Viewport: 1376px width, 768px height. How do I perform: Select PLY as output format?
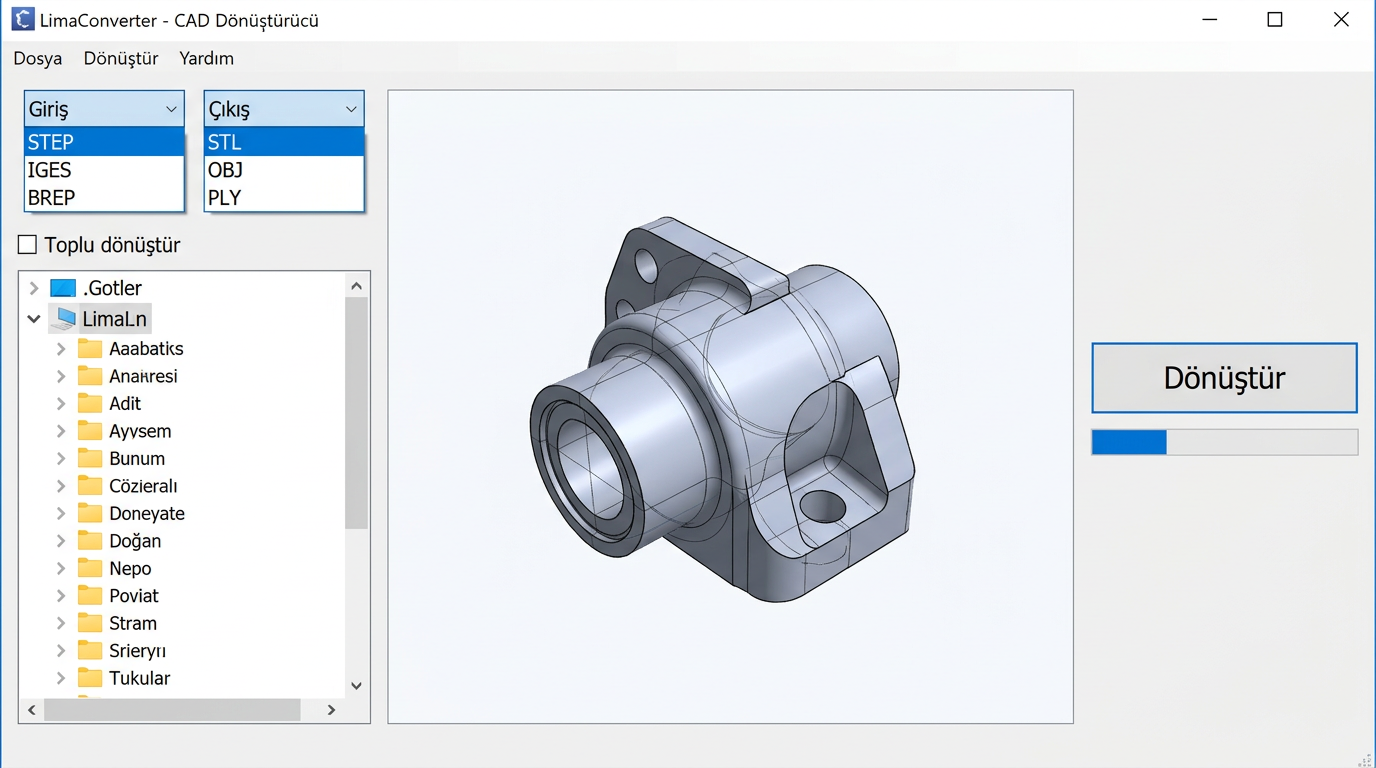coord(284,197)
